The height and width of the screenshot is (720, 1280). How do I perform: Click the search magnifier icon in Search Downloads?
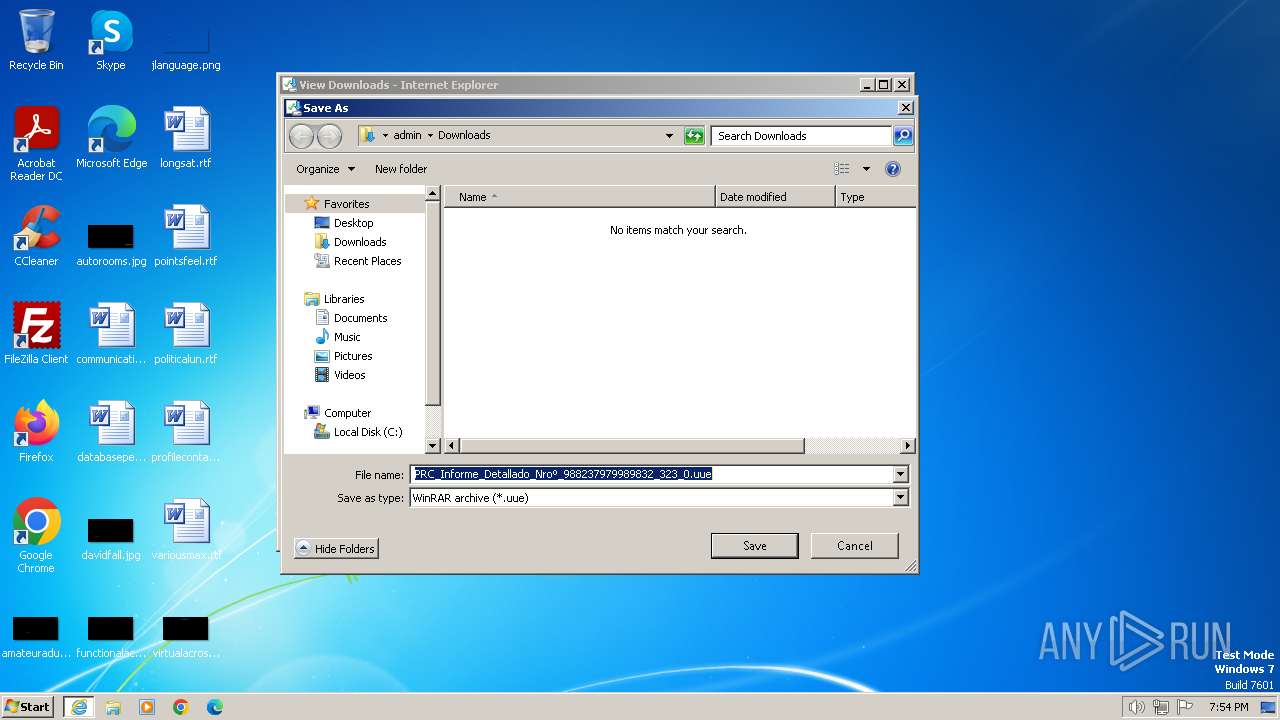point(902,136)
